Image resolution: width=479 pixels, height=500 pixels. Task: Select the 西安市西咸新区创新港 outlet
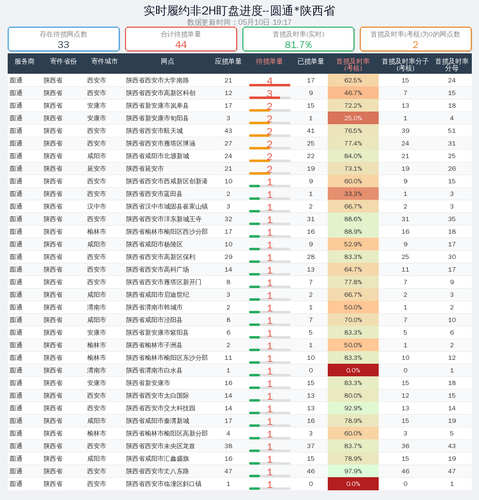[167, 181]
